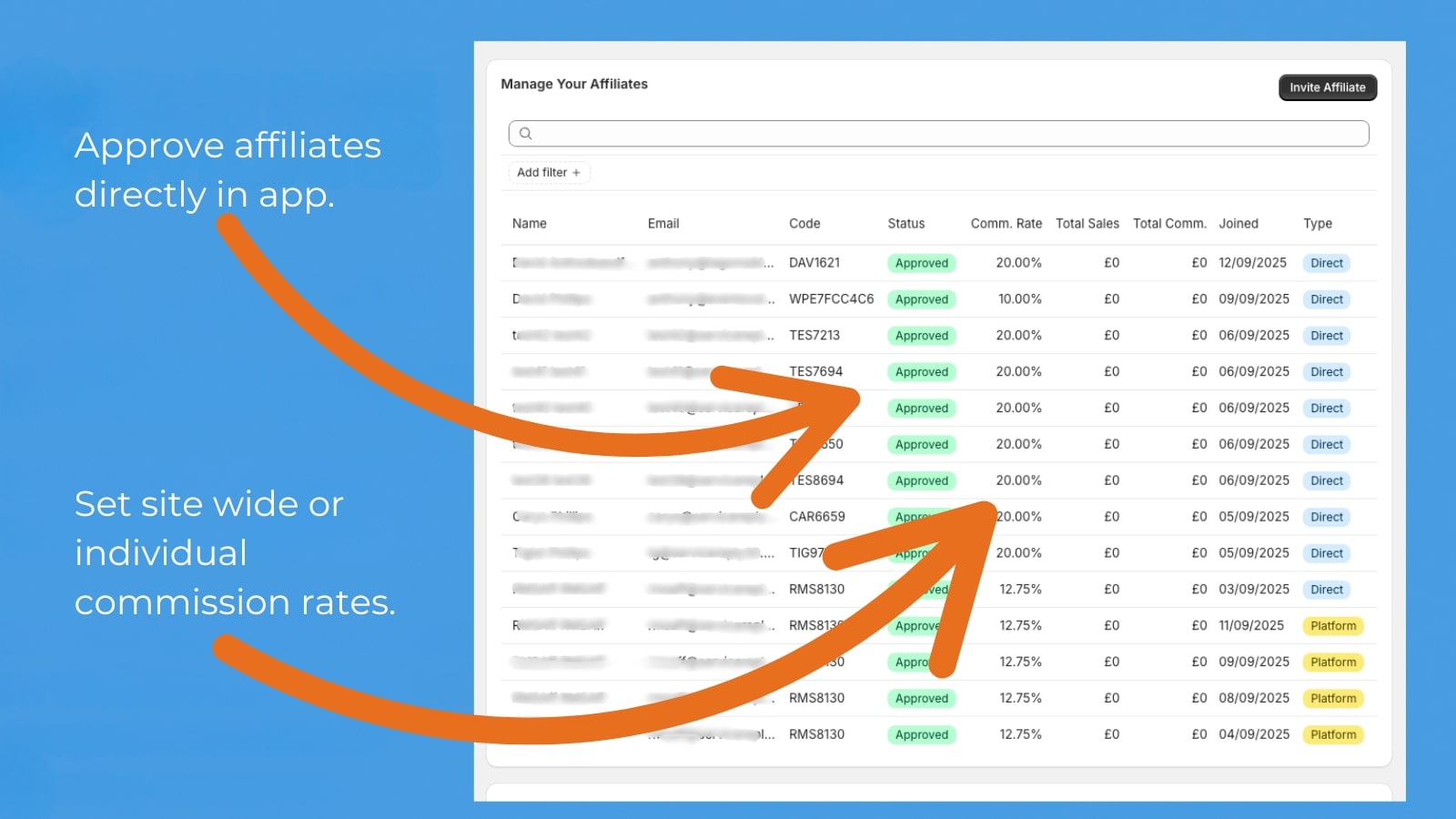Select the Platform badge joined 11/09/2025
The height and width of the screenshot is (819, 1456).
1333,626
